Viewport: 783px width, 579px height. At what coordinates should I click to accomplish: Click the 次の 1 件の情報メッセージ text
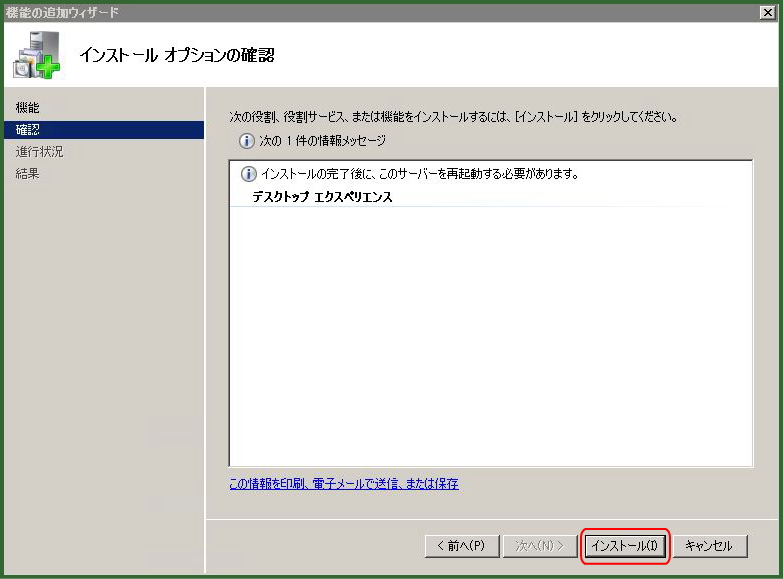point(323,141)
